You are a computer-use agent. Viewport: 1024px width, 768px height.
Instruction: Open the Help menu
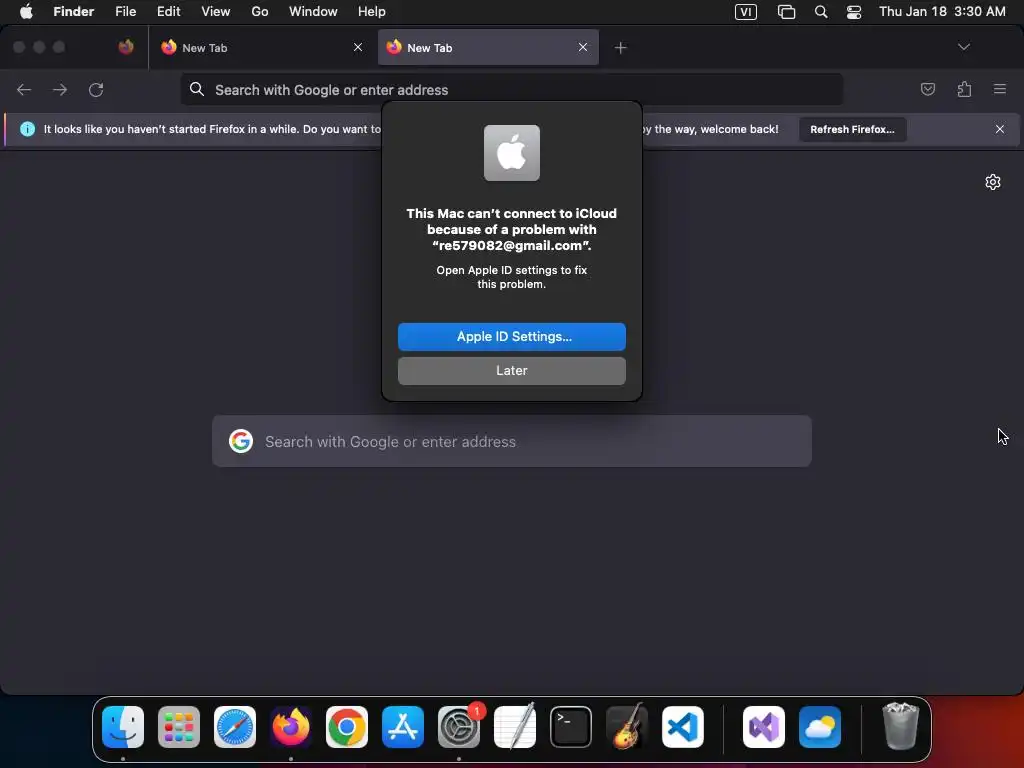click(x=372, y=11)
